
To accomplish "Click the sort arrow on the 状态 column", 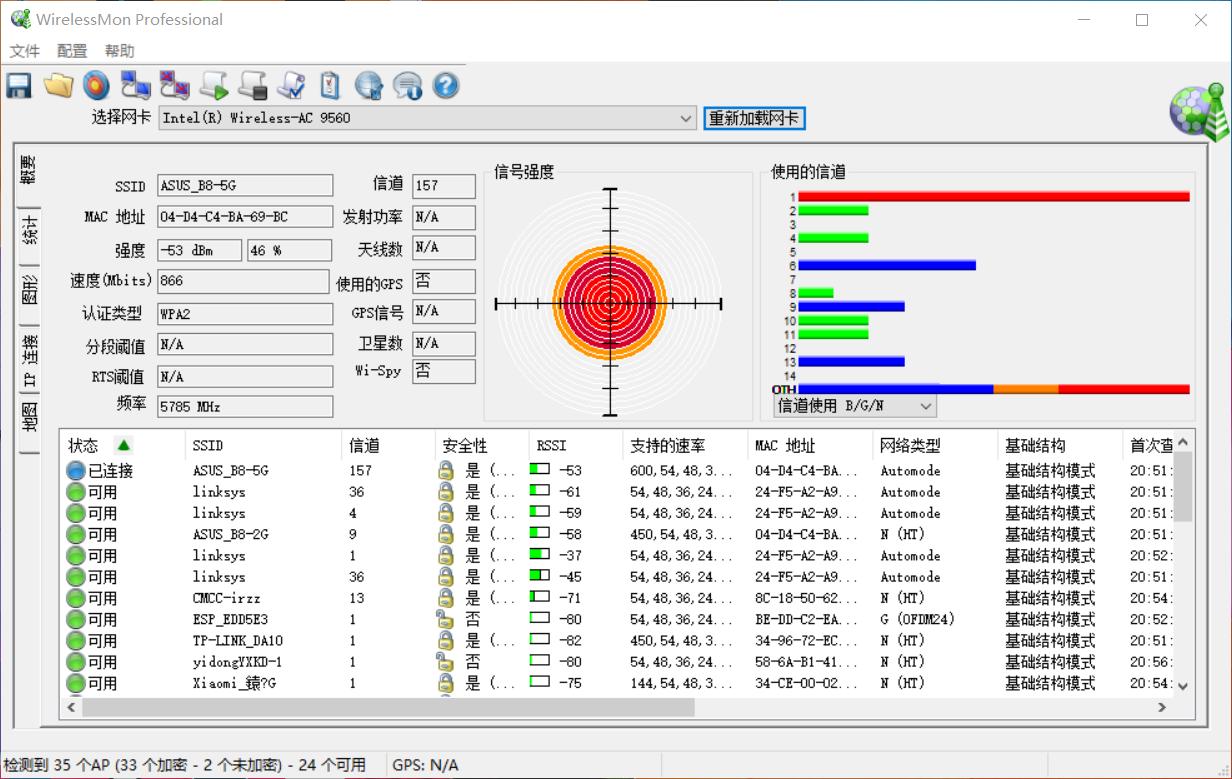I will pyautogui.click(x=124, y=445).
